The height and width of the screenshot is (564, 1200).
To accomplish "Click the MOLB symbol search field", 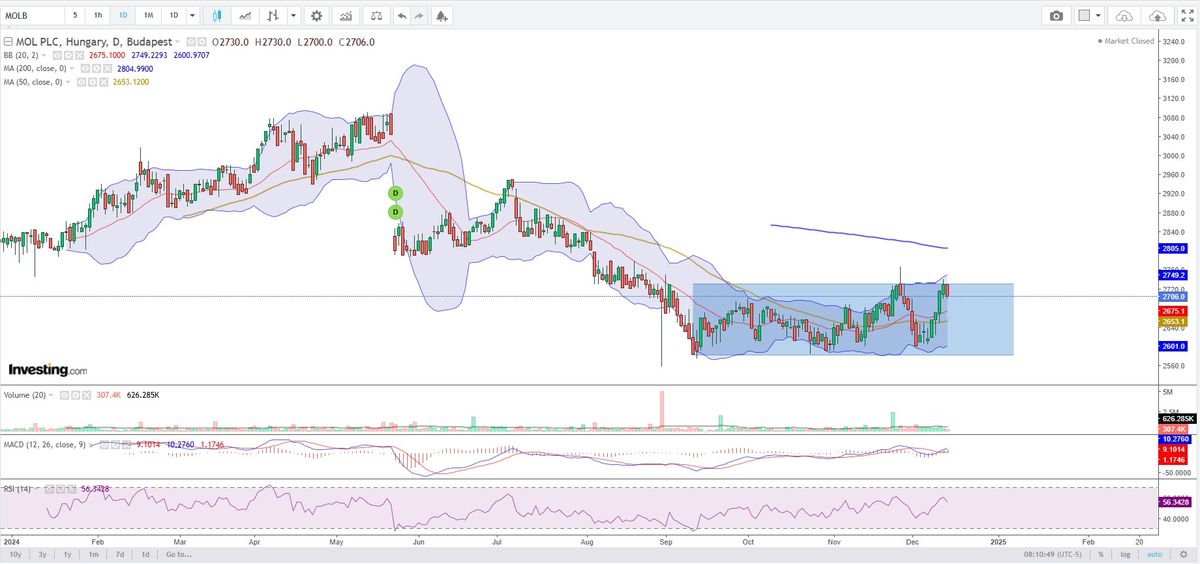I will (32, 16).
